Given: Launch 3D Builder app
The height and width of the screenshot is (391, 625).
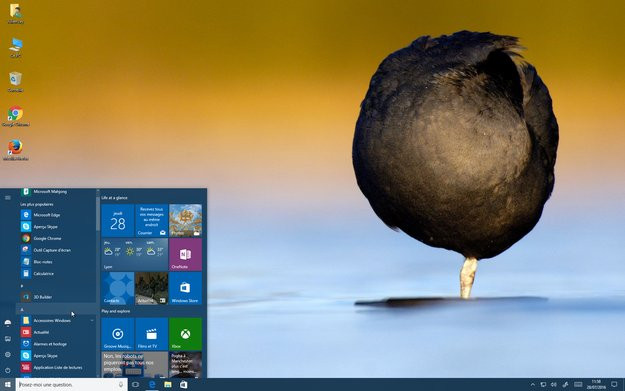Looking at the screenshot, I should pos(56,297).
